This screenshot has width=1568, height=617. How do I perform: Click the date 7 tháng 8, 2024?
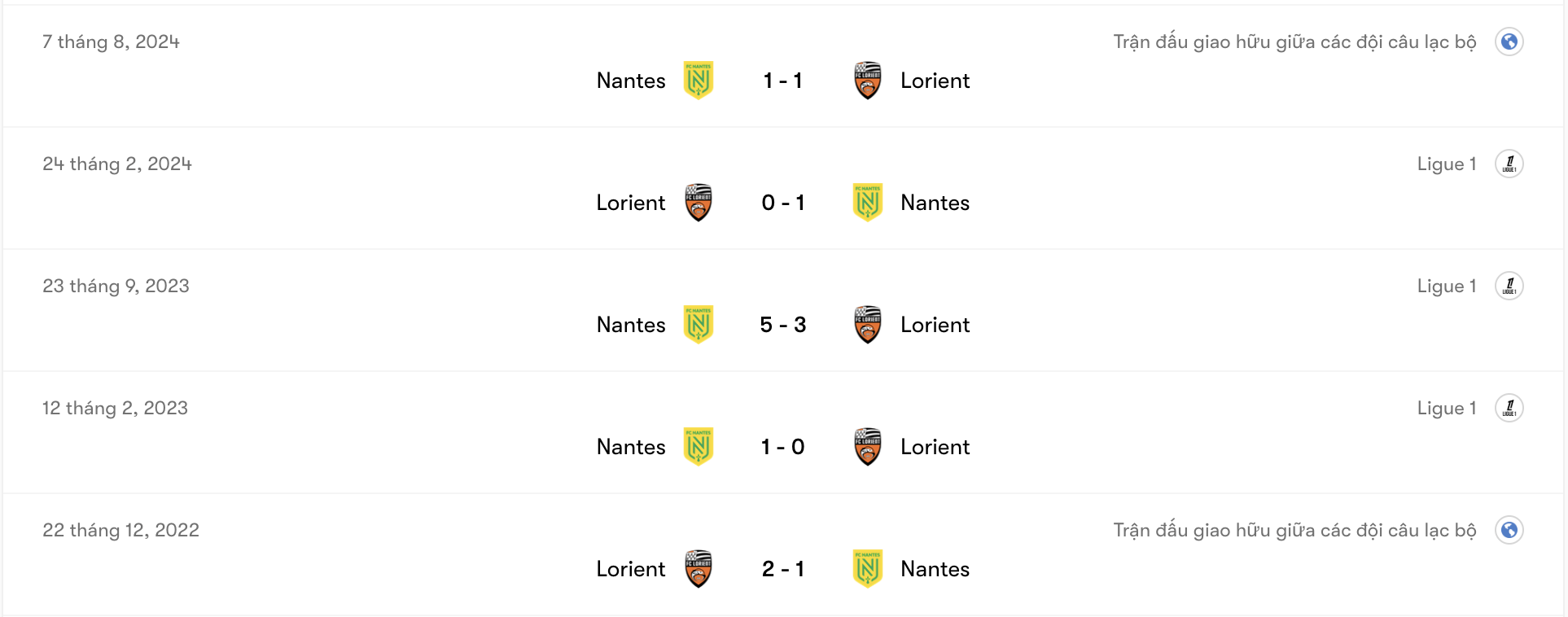(112, 42)
